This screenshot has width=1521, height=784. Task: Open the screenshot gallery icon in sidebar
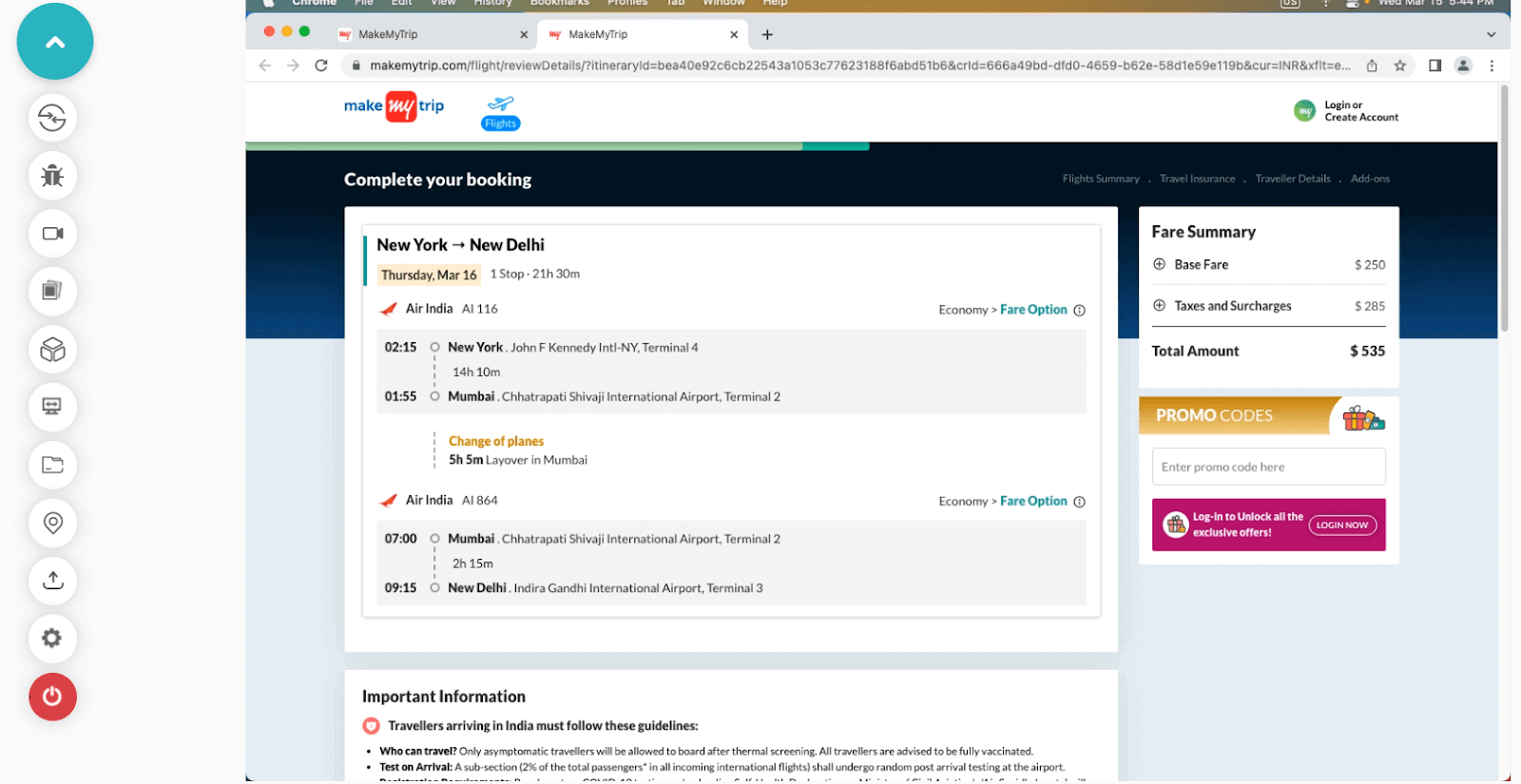click(x=52, y=291)
